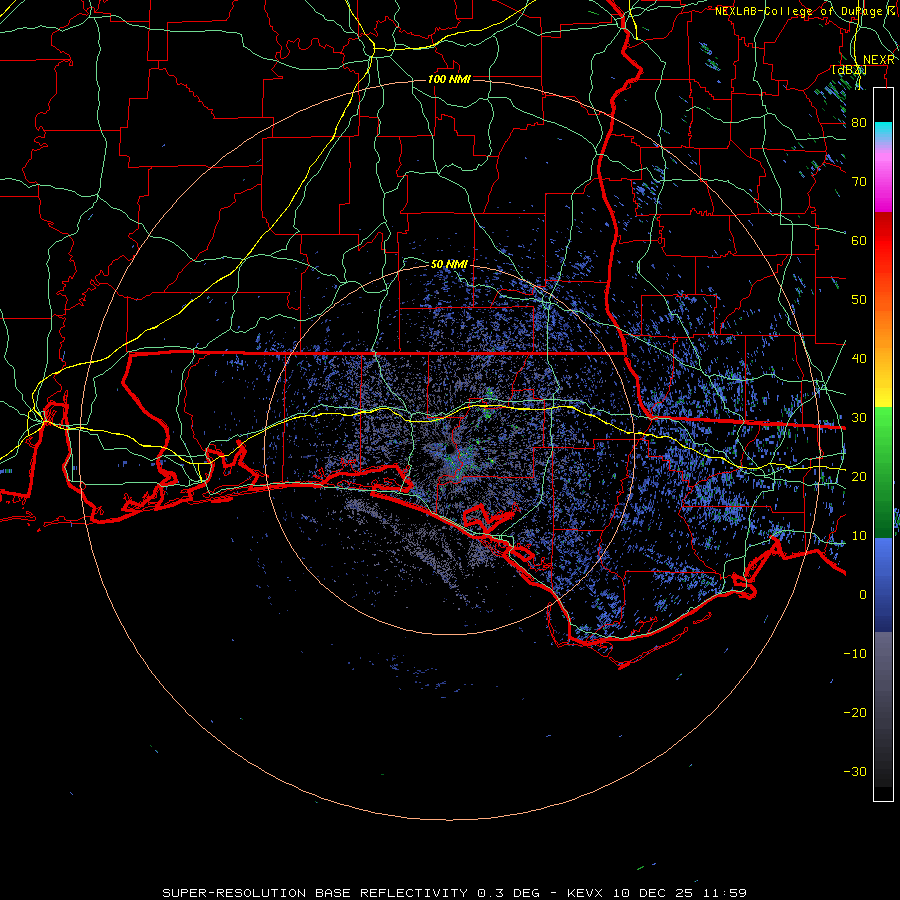Click the NEXR label at top right

pyautogui.click(x=879, y=60)
